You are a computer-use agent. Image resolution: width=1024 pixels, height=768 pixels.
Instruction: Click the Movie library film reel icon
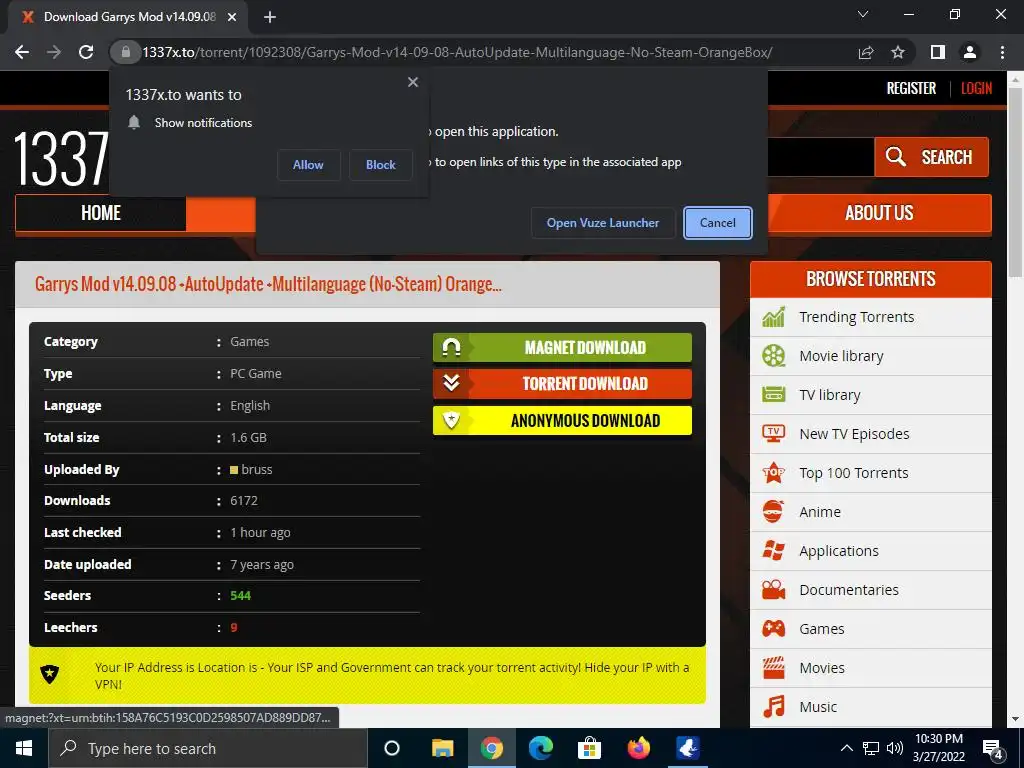774,356
